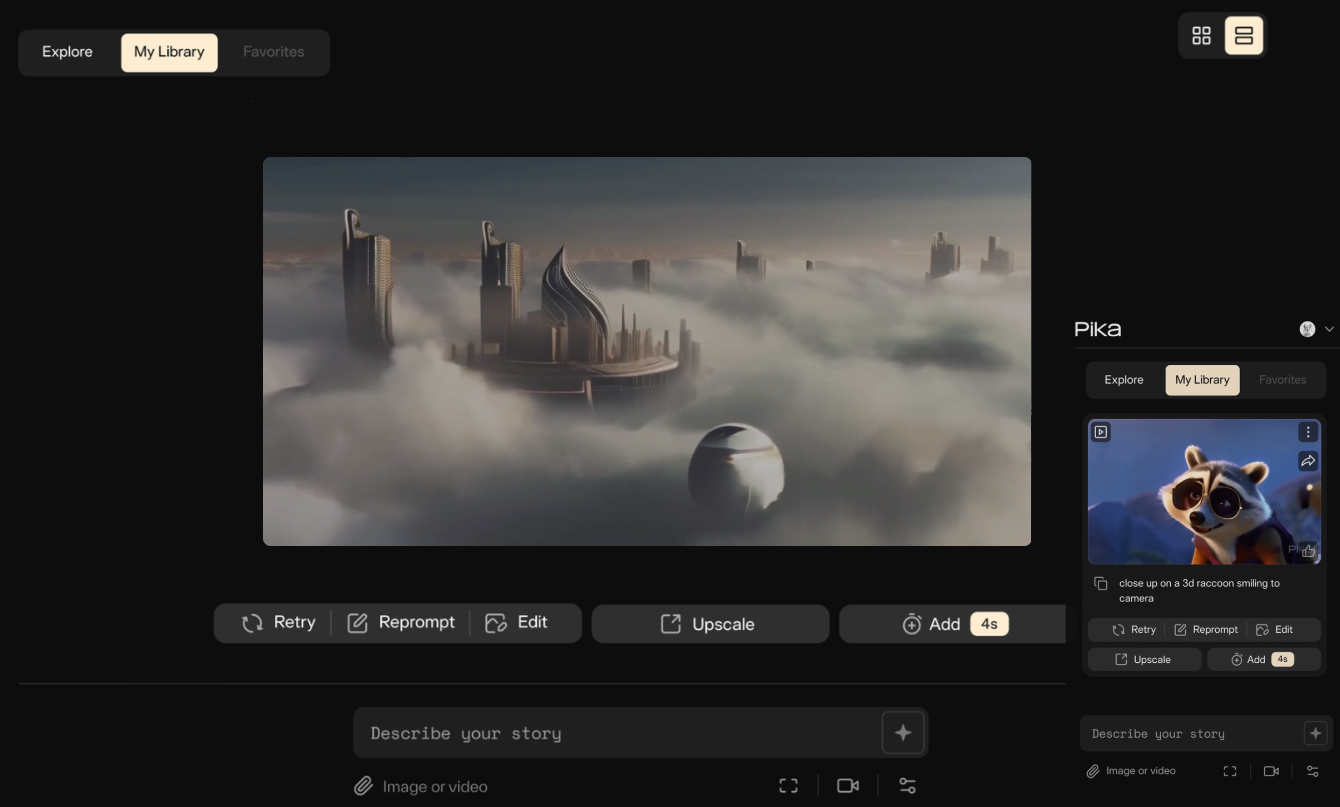Open three-dot menu on raccoon video
This screenshot has width=1340, height=807.
coord(1307,432)
